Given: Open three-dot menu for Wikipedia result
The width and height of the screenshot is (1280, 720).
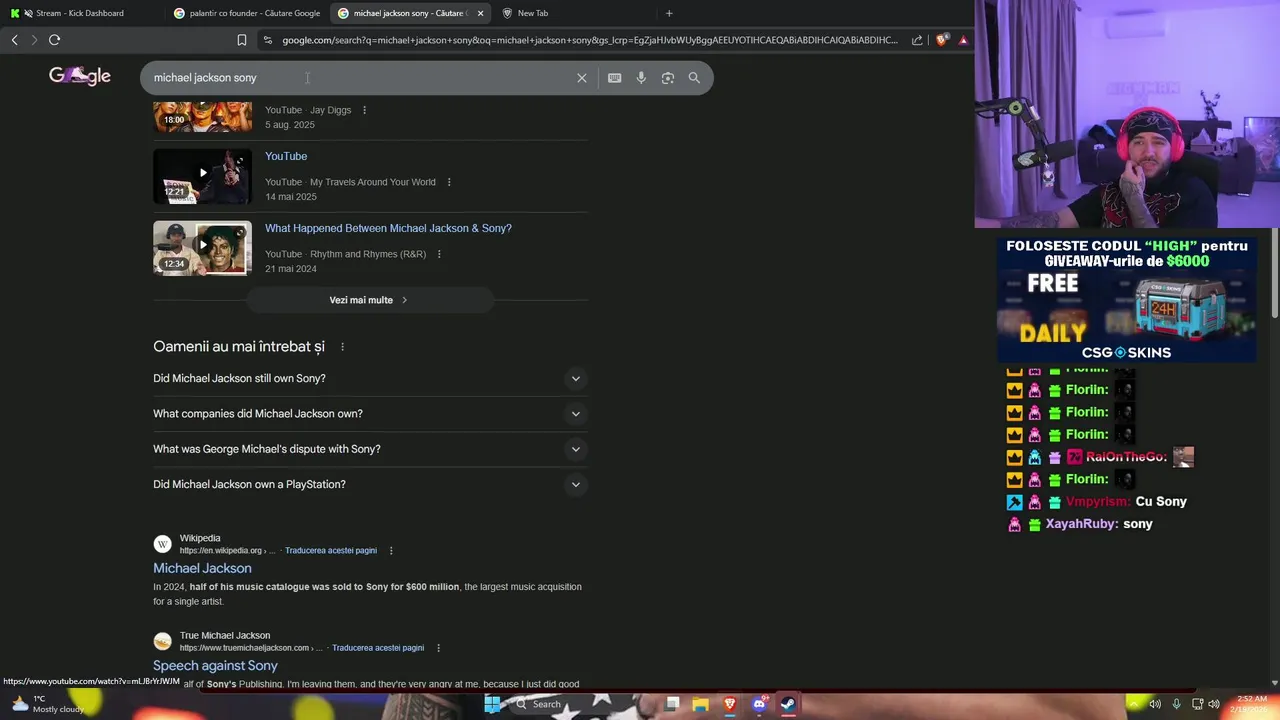Looking at the screenshot, I should [x=391, y=551].
